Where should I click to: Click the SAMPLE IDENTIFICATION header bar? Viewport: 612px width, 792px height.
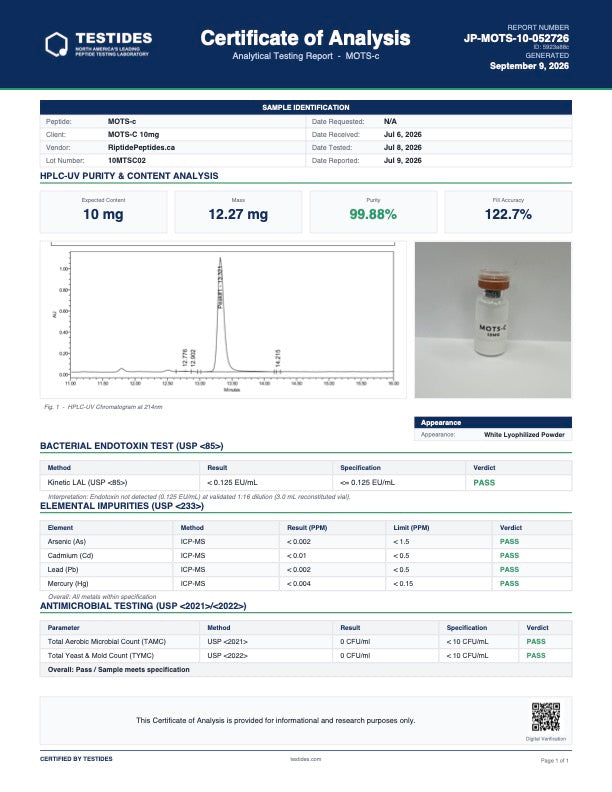[x=305, y=107]
